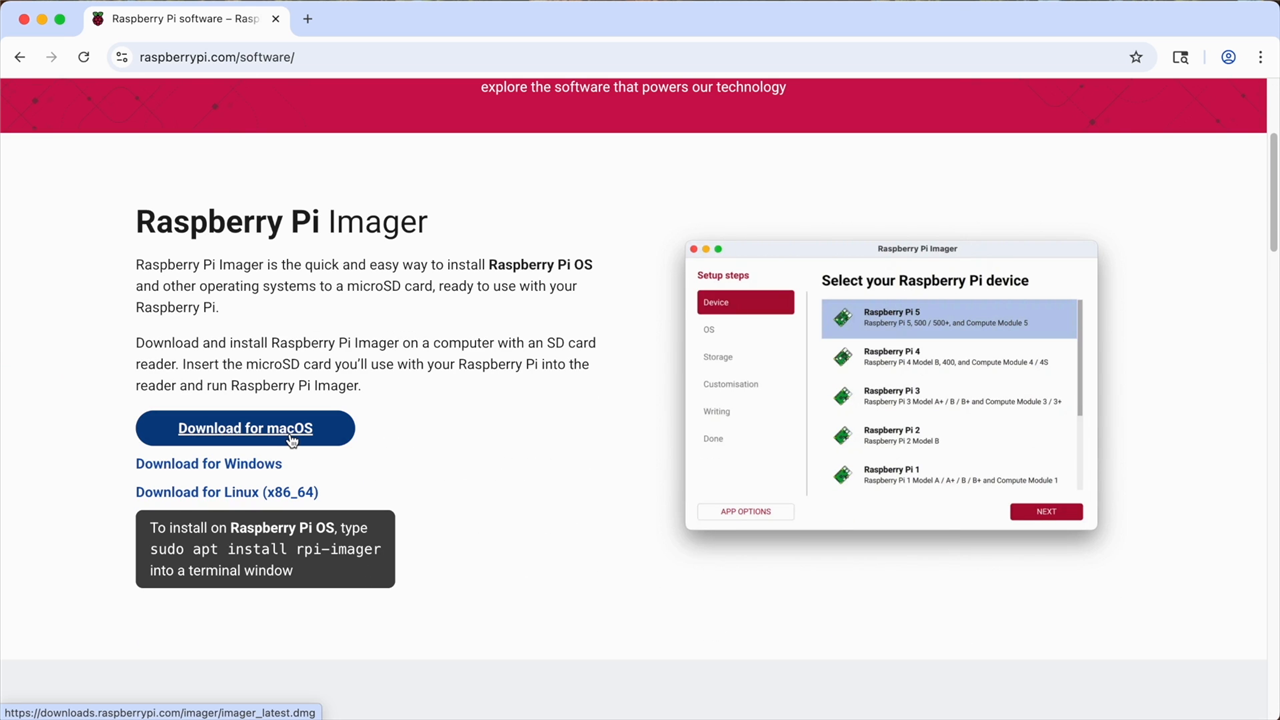Click the yellow minimize window button

coord(42,19)
